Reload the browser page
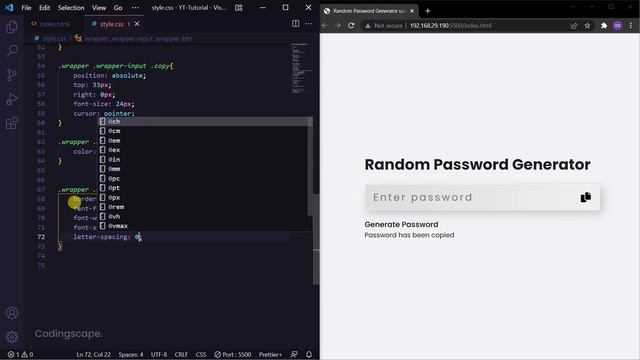 click(x=351, y=25)
